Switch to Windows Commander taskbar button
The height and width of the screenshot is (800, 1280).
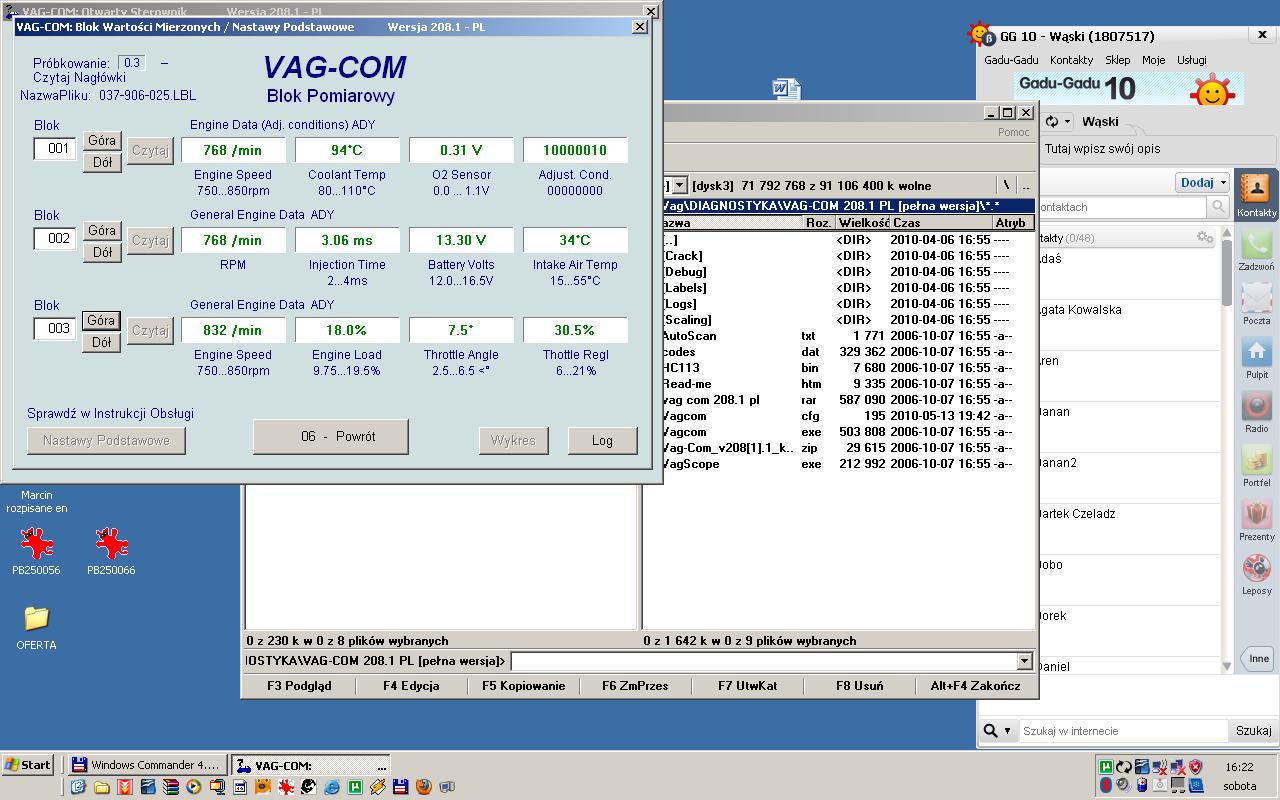click(146, 765)
